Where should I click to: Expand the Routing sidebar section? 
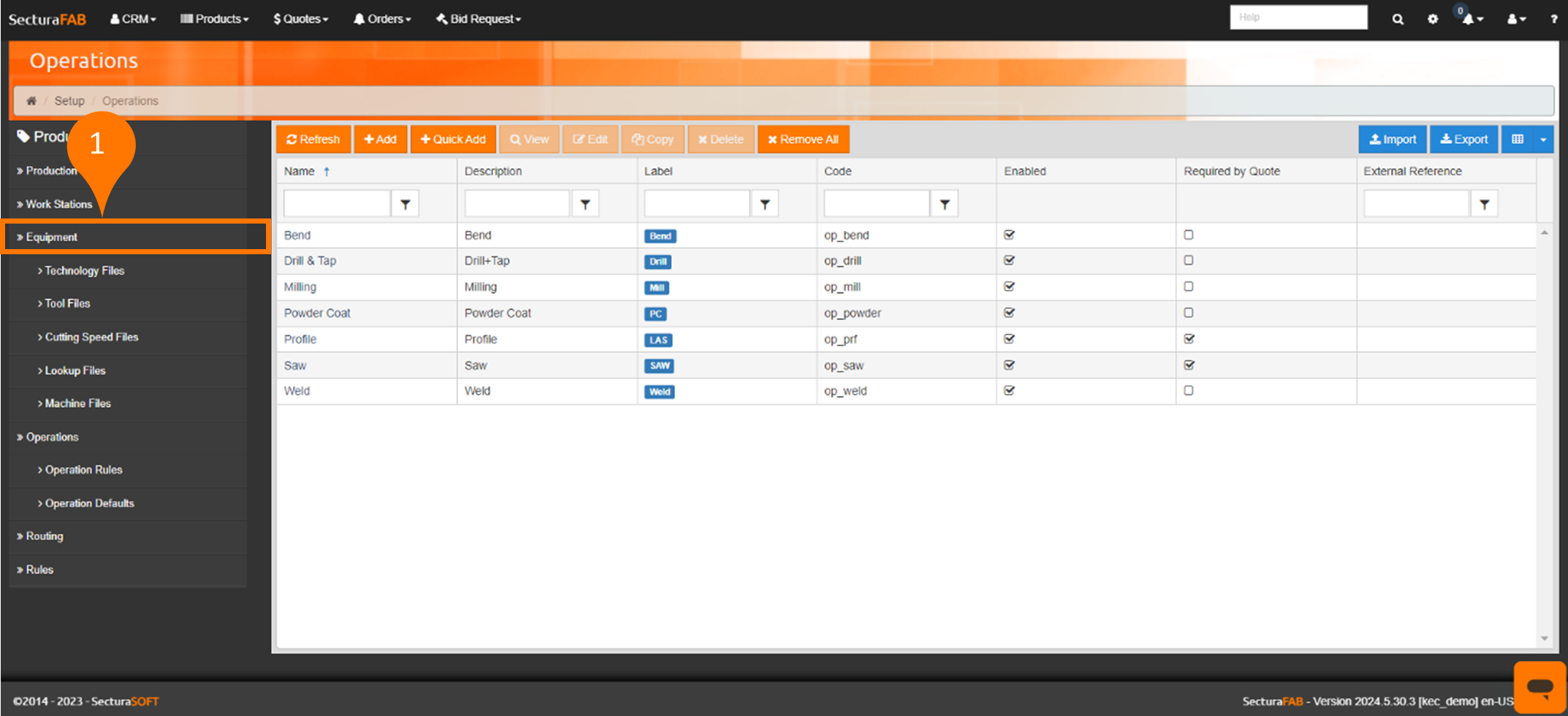tap(45, 536)
